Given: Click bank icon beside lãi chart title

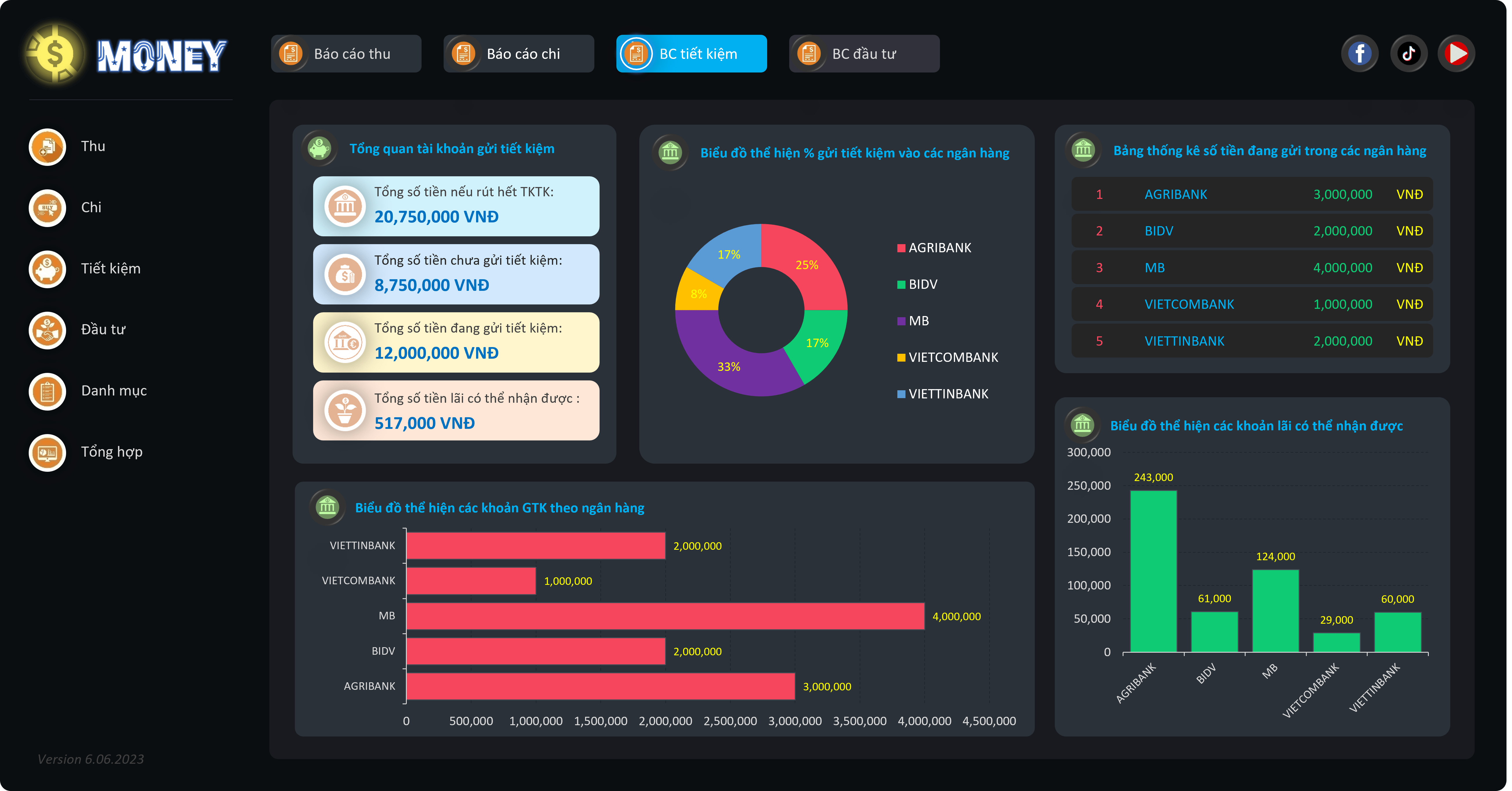Looking at the screenshot, I should (x=1082, y=424).
